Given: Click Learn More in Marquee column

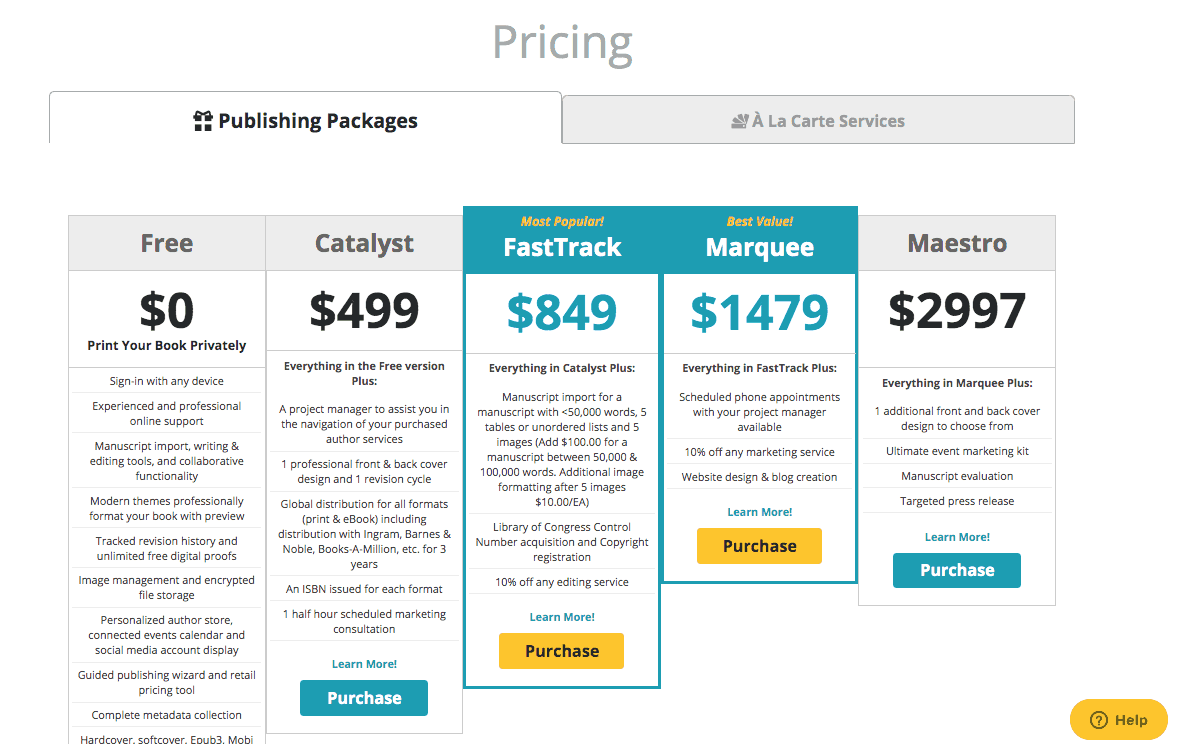Looking at the screenshot, I should point(760,512).
